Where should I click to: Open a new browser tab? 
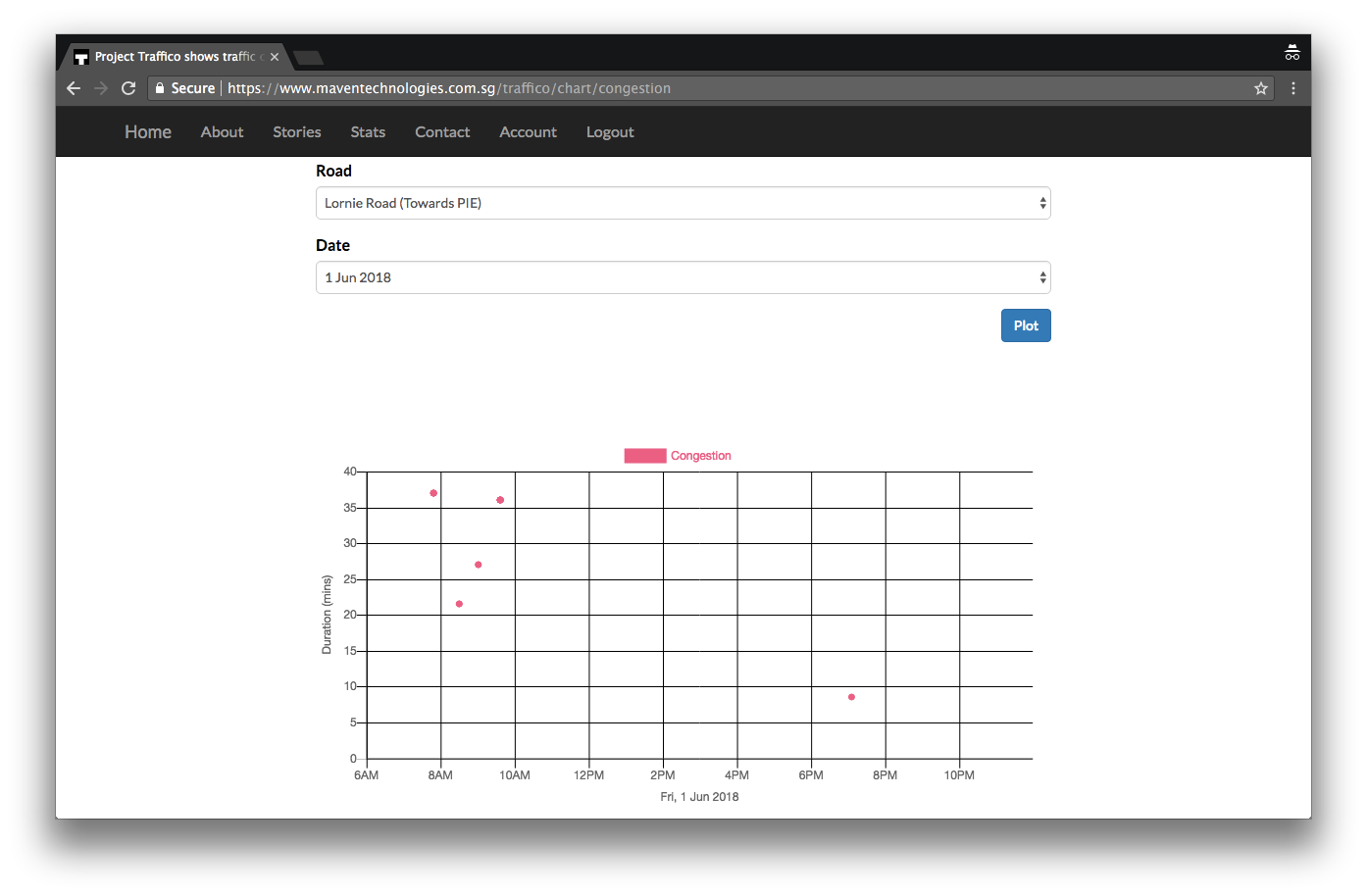click(308, 58)
